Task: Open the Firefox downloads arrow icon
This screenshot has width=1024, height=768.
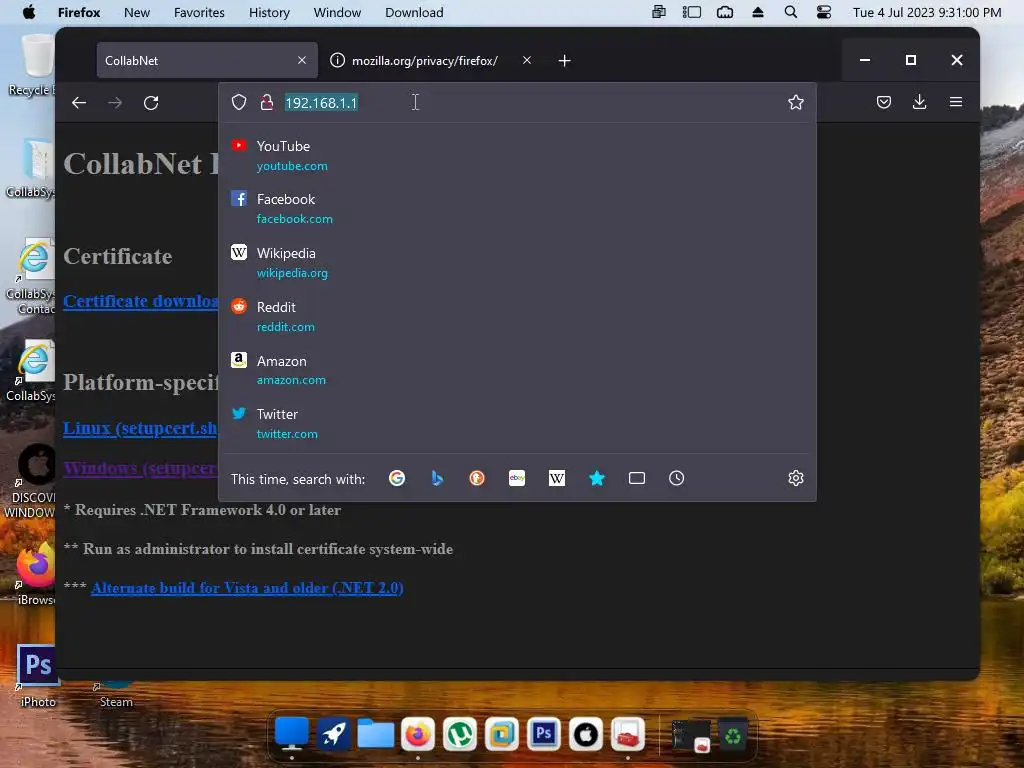Action: [920, 102]
